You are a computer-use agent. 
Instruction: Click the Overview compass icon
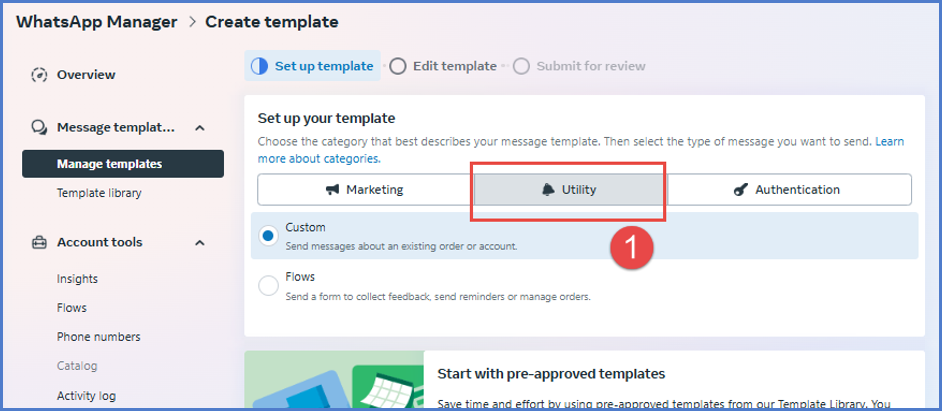click(x=40, y=75)
